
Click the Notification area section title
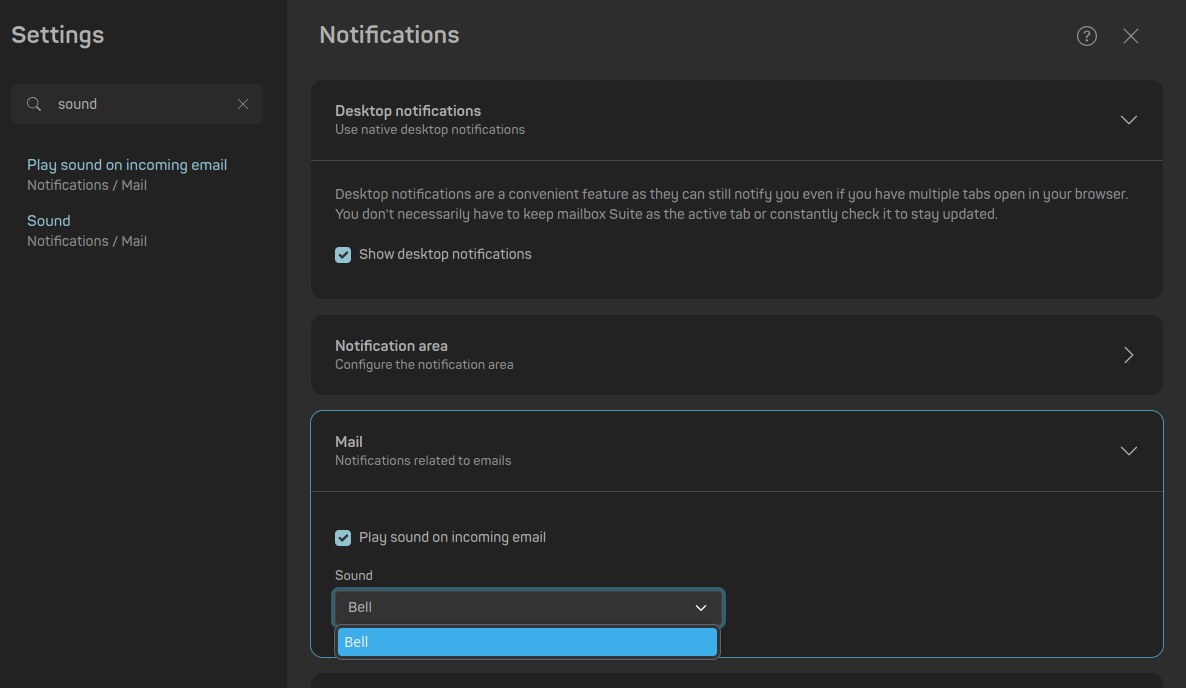click(x=391, y=346)
